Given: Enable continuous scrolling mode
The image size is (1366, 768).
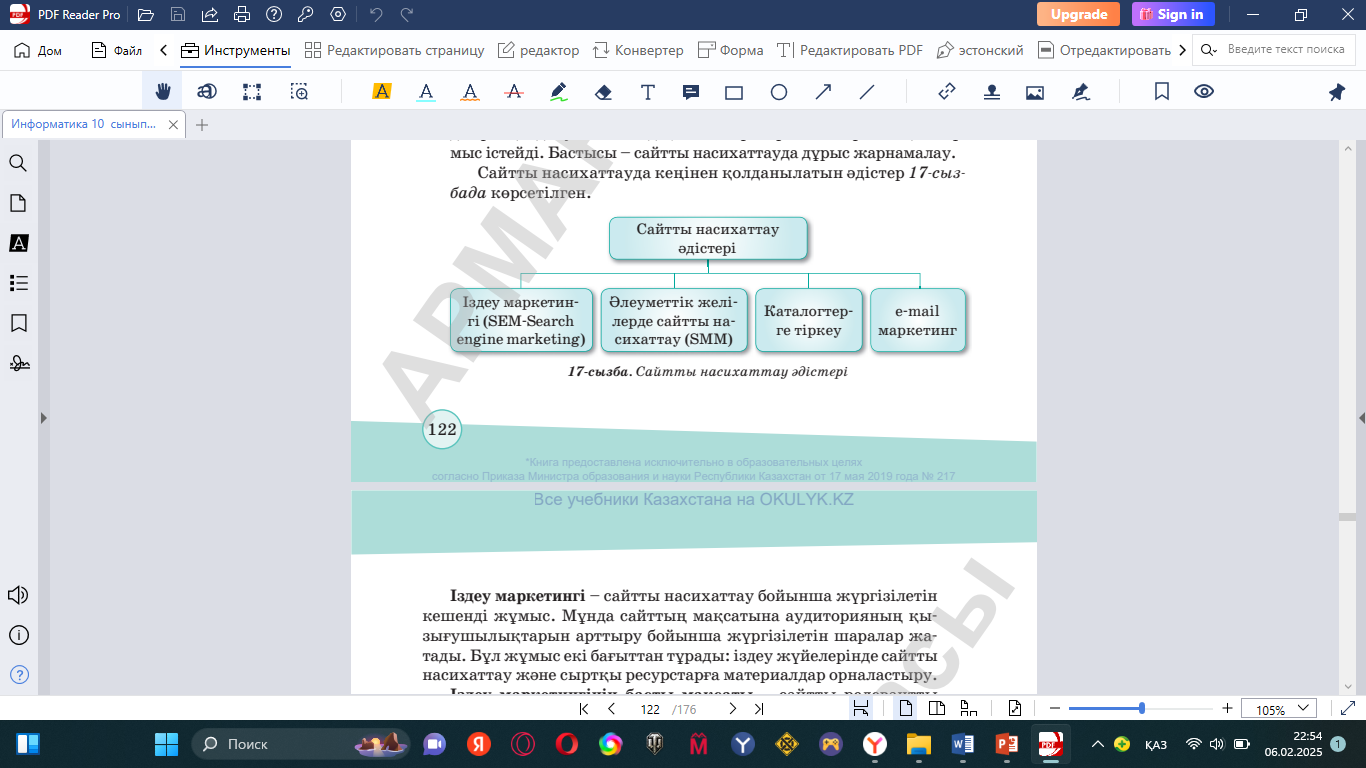Looking at the screenshot, I should (x=968, y=709).
